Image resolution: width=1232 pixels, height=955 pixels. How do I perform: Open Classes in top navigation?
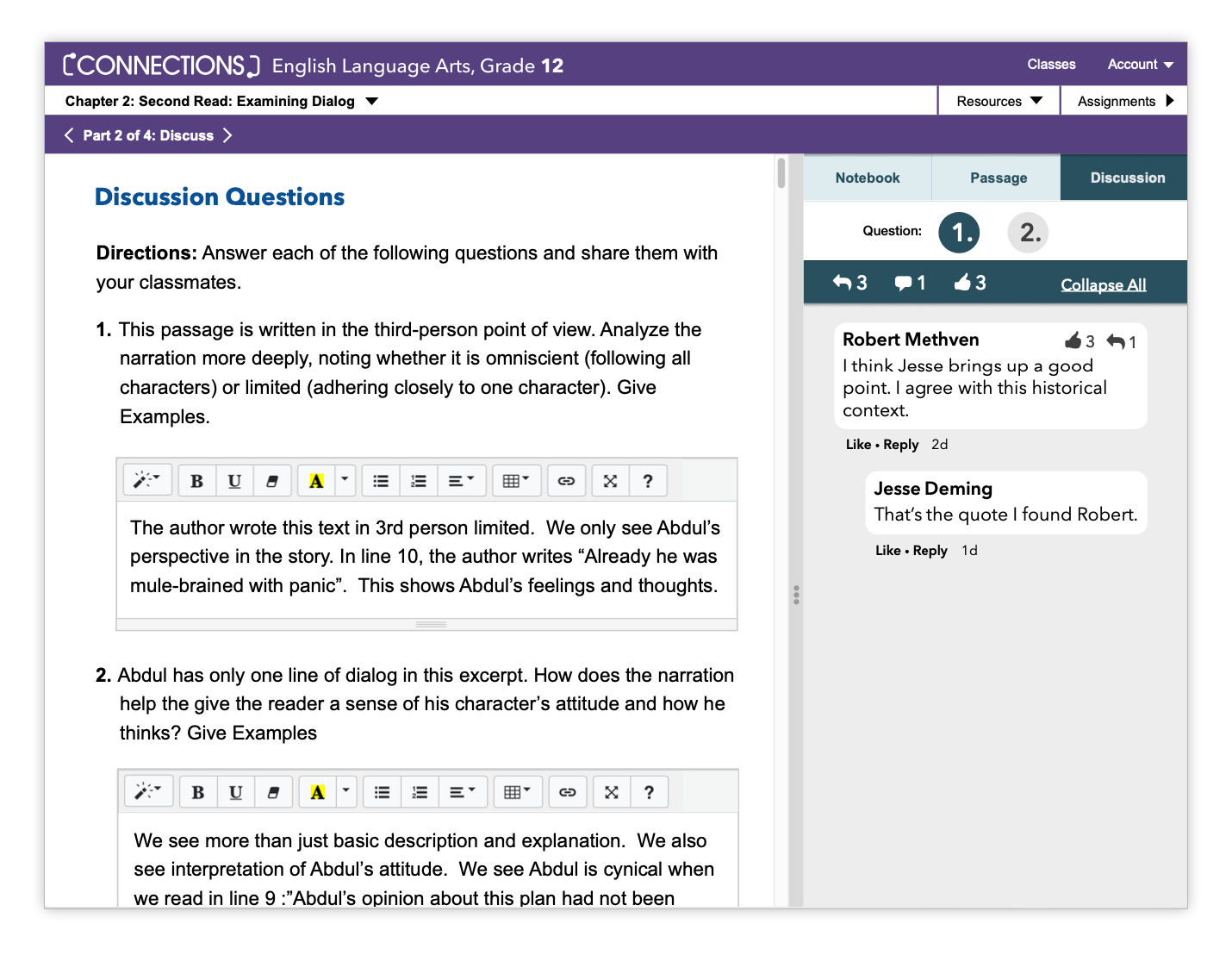1051,65
